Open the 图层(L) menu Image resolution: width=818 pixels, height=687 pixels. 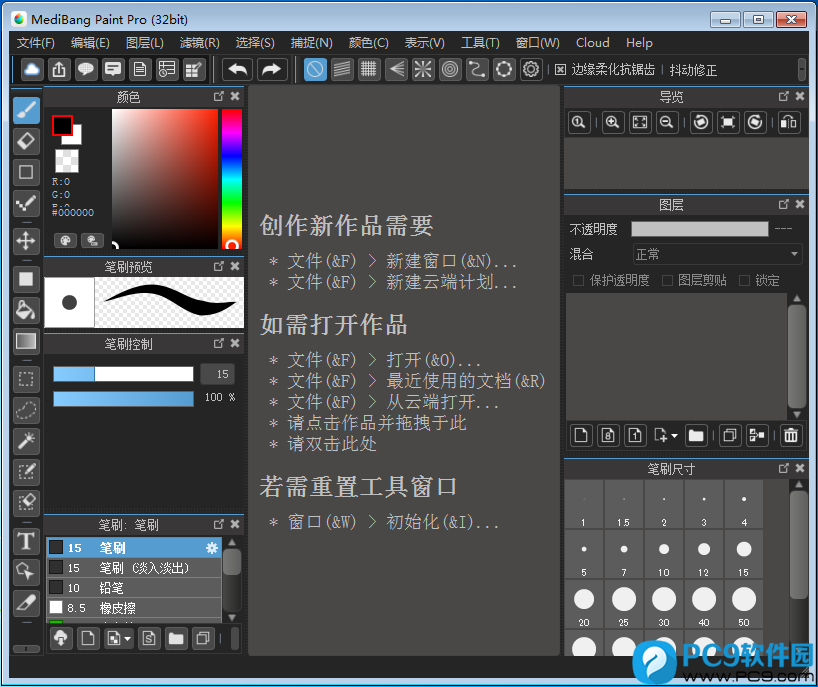145,43
